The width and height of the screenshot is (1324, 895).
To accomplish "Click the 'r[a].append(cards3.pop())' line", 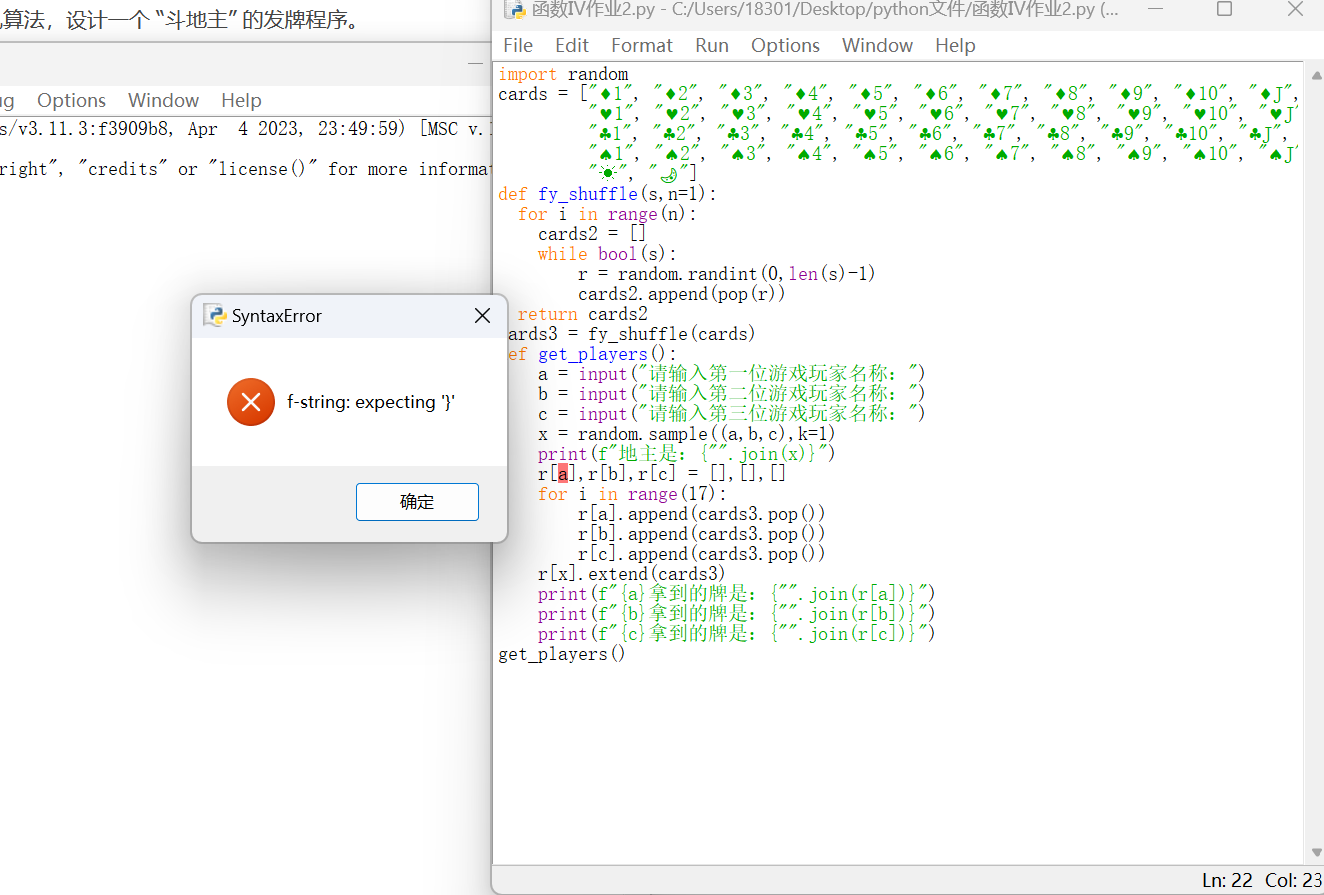I will coord(702,514).
